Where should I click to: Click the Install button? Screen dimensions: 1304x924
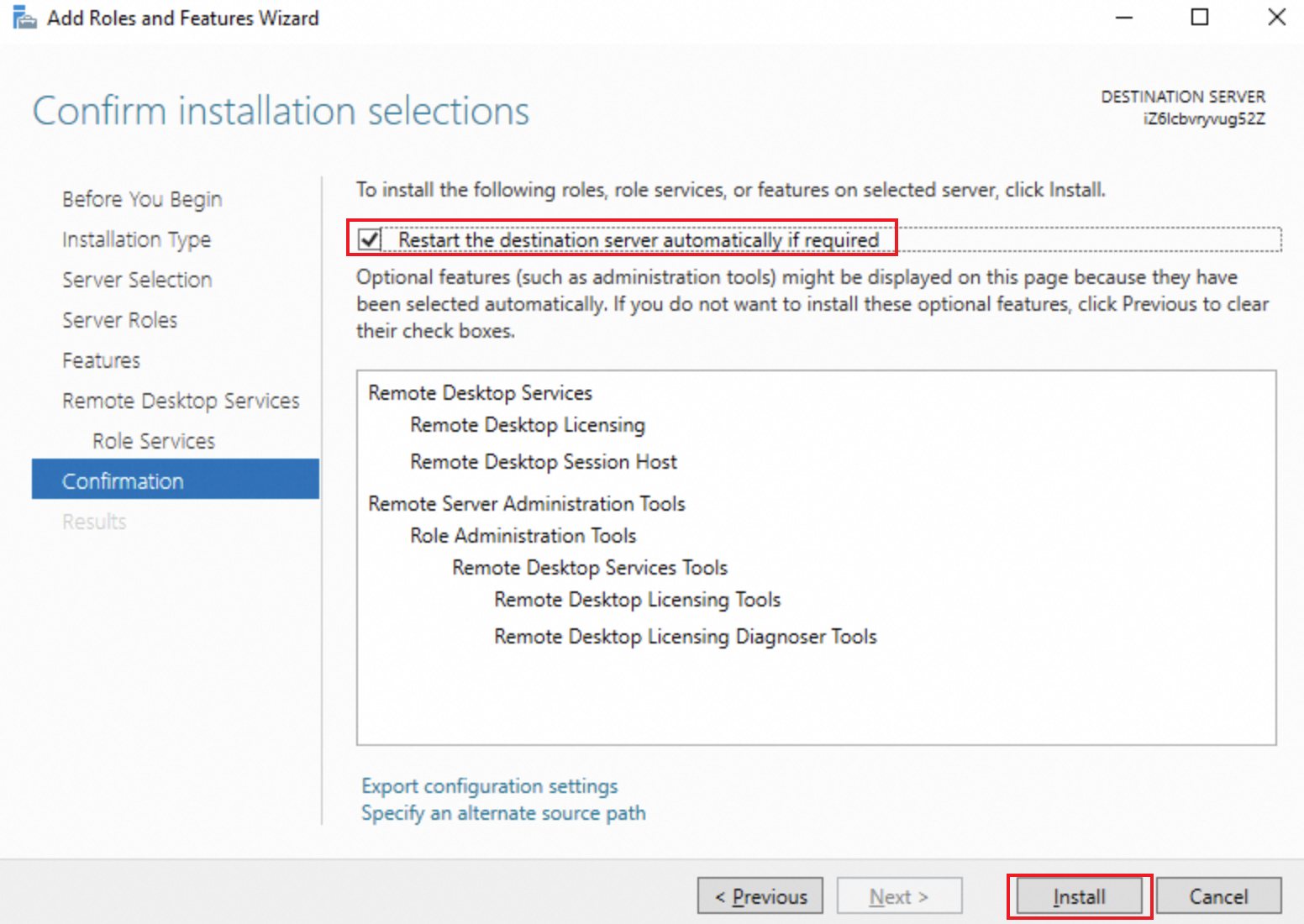click(x=1079, y=896)
